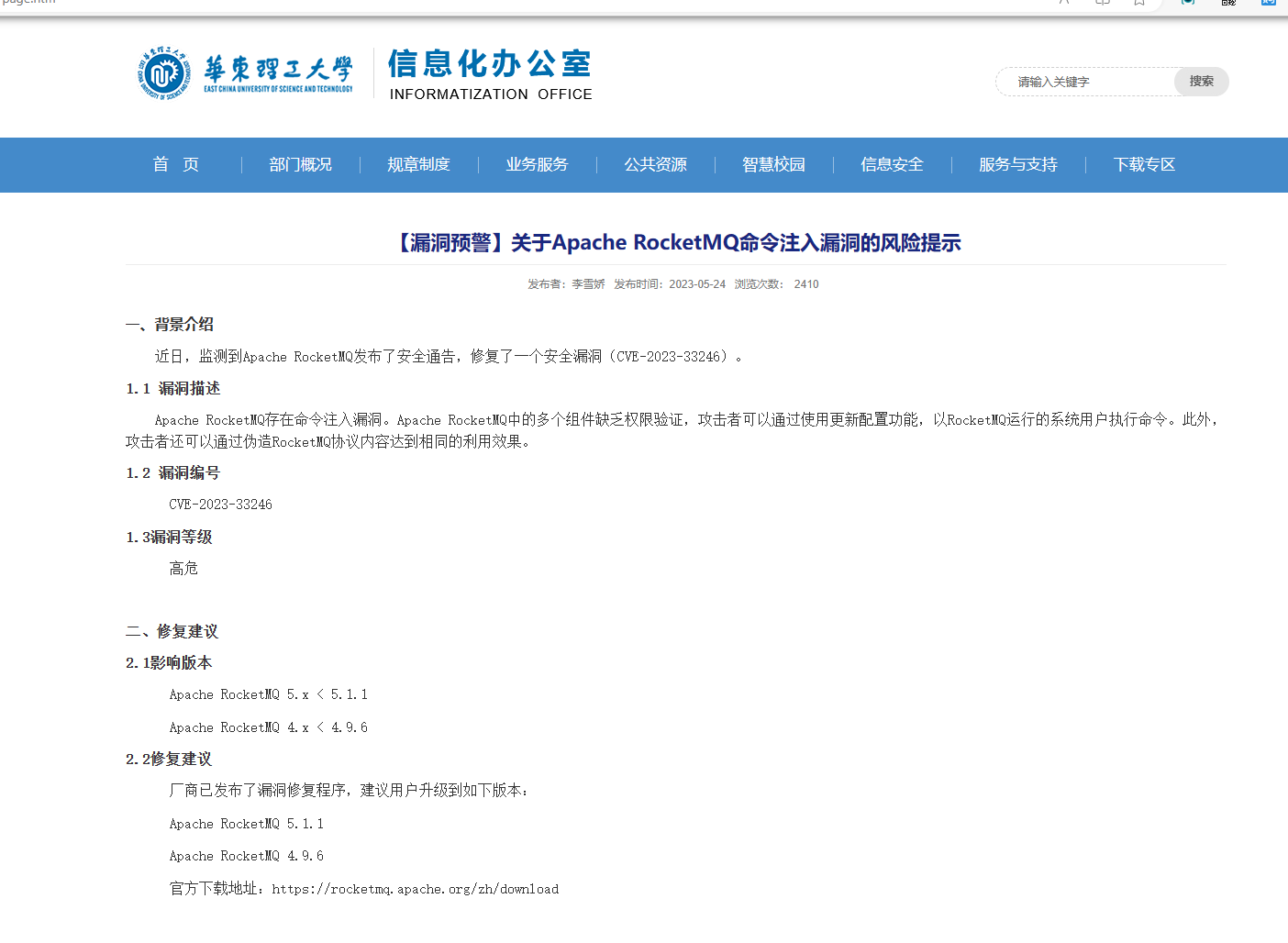The height and width of the screenshot is (943, 1288).
Task: Click the view count 2410
Action: click(806, 284)
